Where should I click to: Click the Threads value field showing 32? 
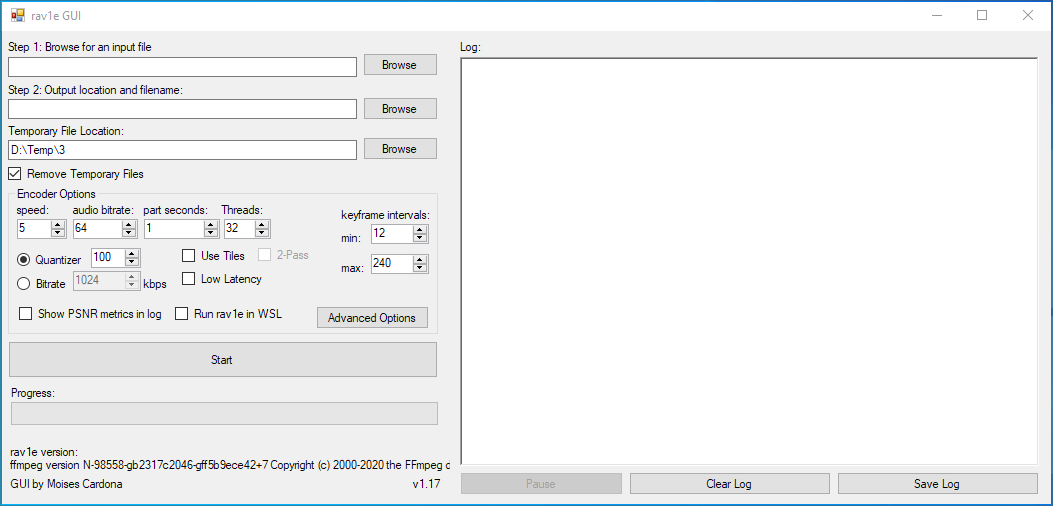click(239, 228)
